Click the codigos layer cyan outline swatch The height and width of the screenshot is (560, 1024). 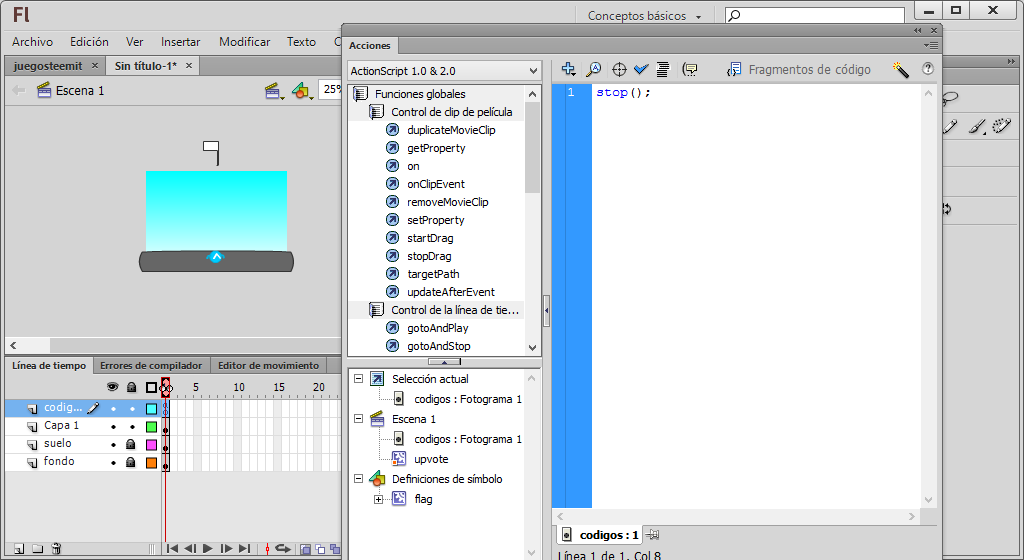click(151, 409)
